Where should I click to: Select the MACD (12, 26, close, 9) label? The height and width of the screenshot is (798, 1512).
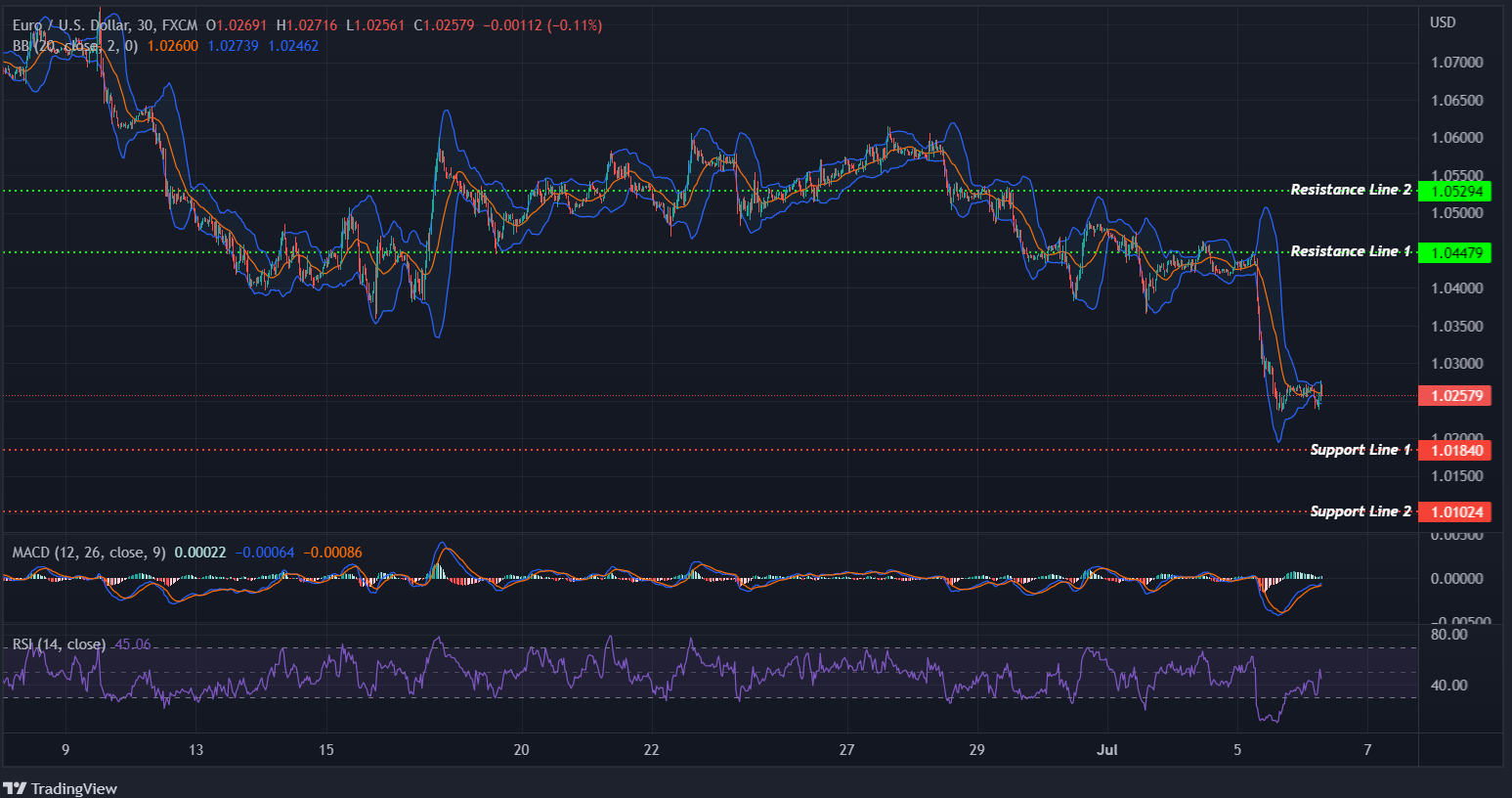coord(88,553)
